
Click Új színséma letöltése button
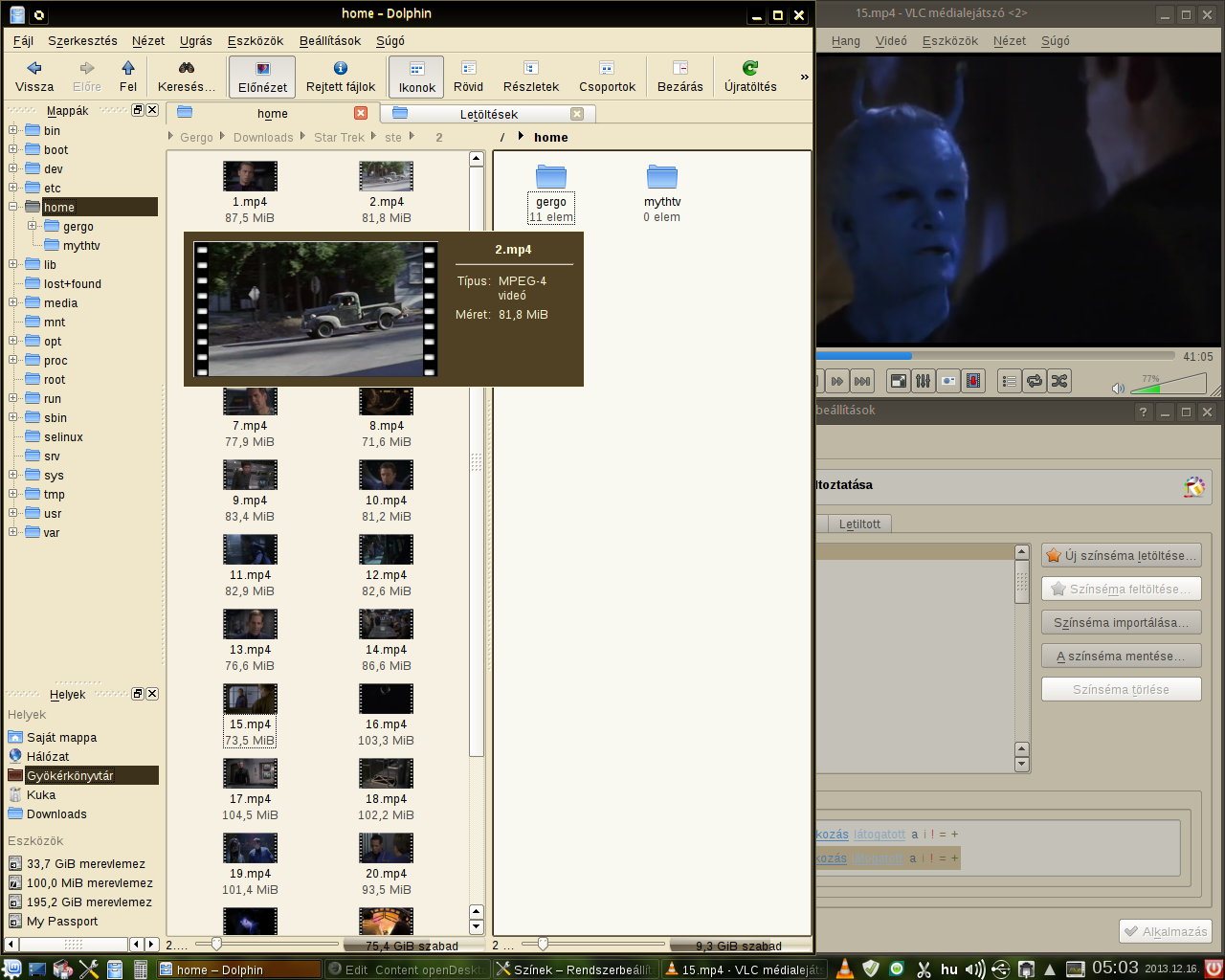1121,555
